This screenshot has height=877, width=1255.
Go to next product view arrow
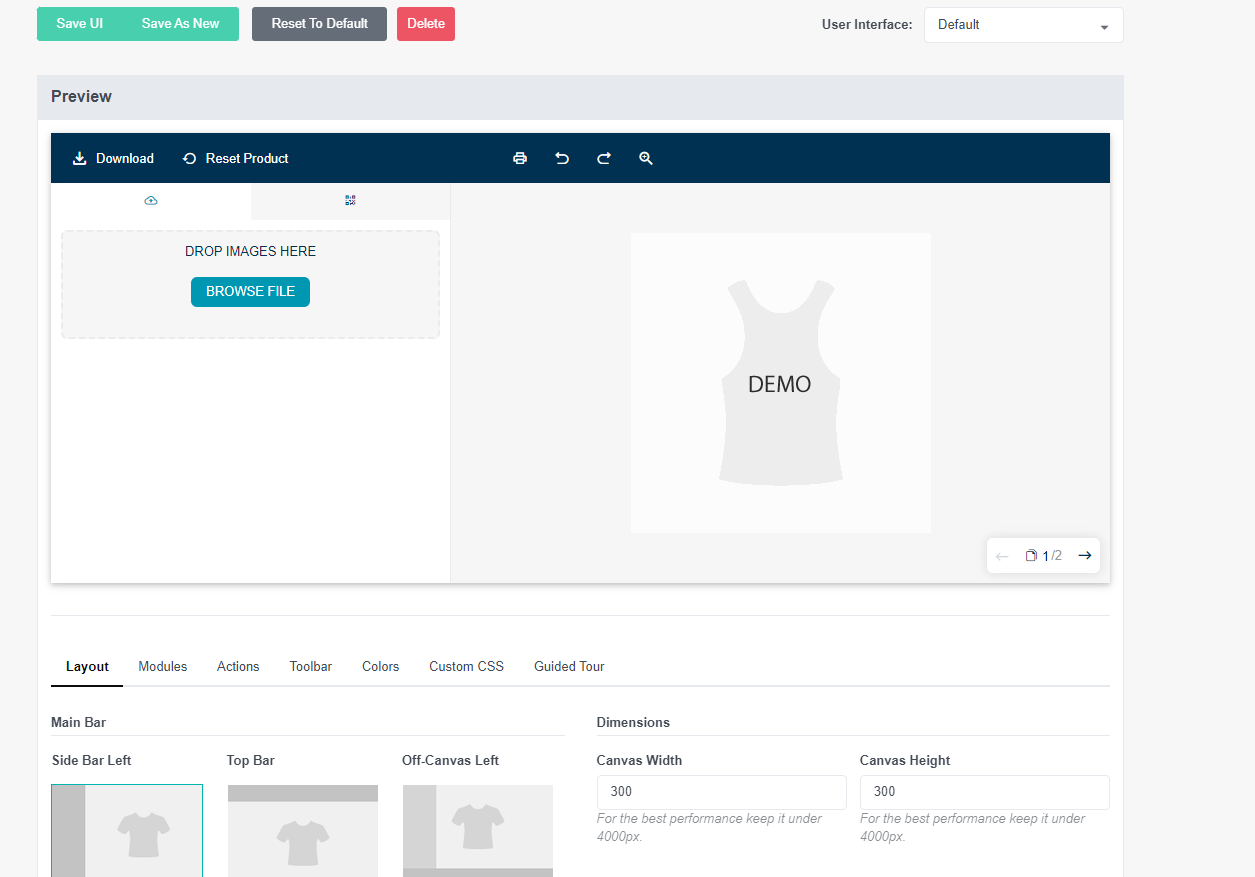click(1085, 556)
